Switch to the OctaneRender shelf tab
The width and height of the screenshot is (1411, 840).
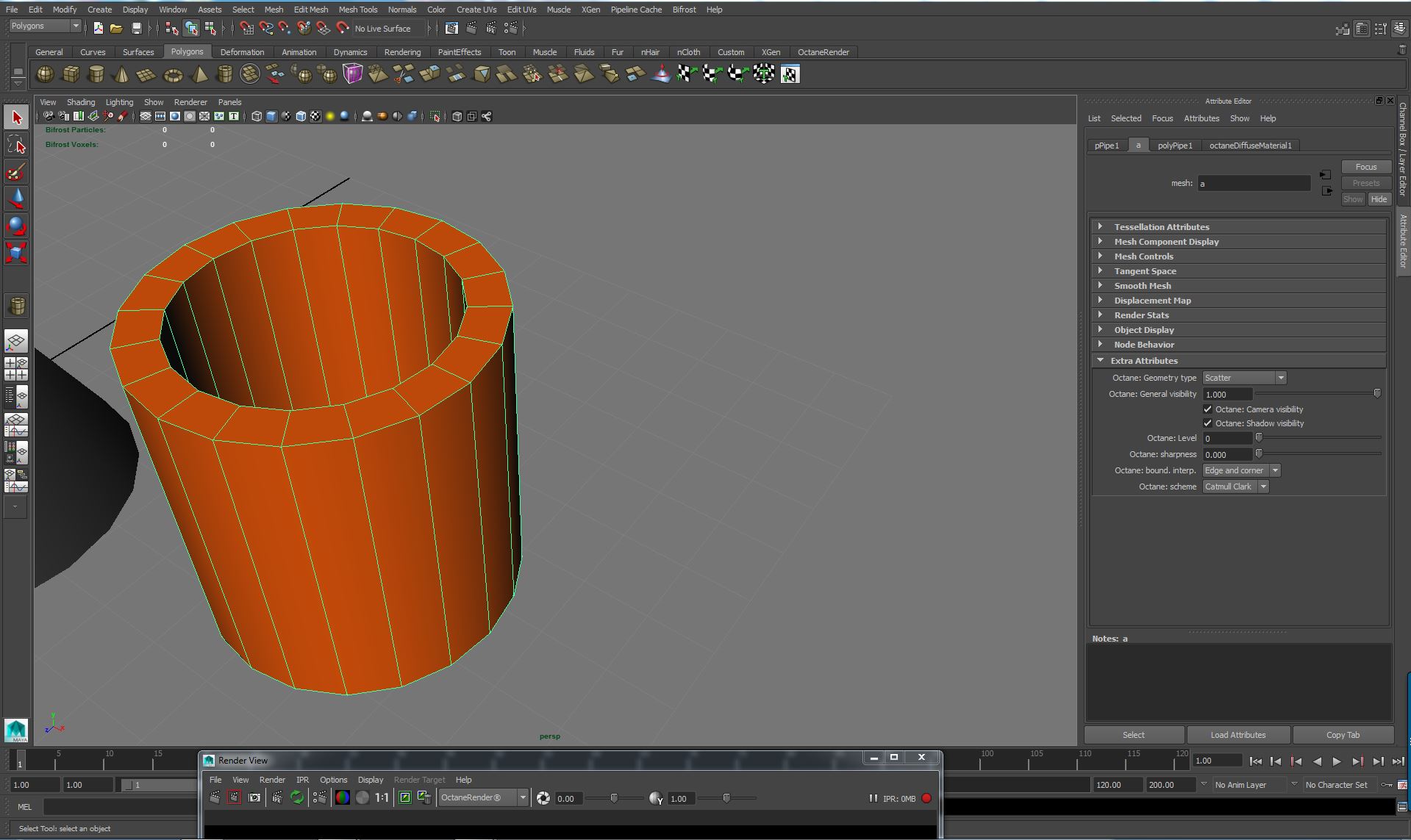coord(823,52)
